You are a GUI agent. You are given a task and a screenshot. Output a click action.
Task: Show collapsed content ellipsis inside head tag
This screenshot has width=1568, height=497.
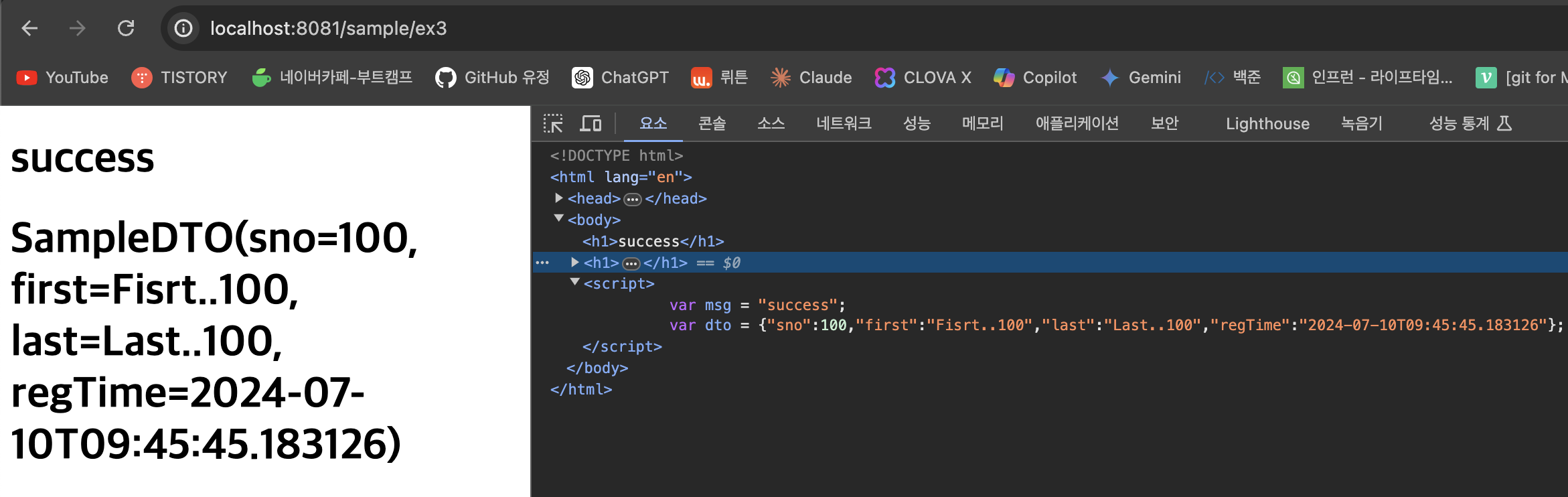(x=633, y=200)
